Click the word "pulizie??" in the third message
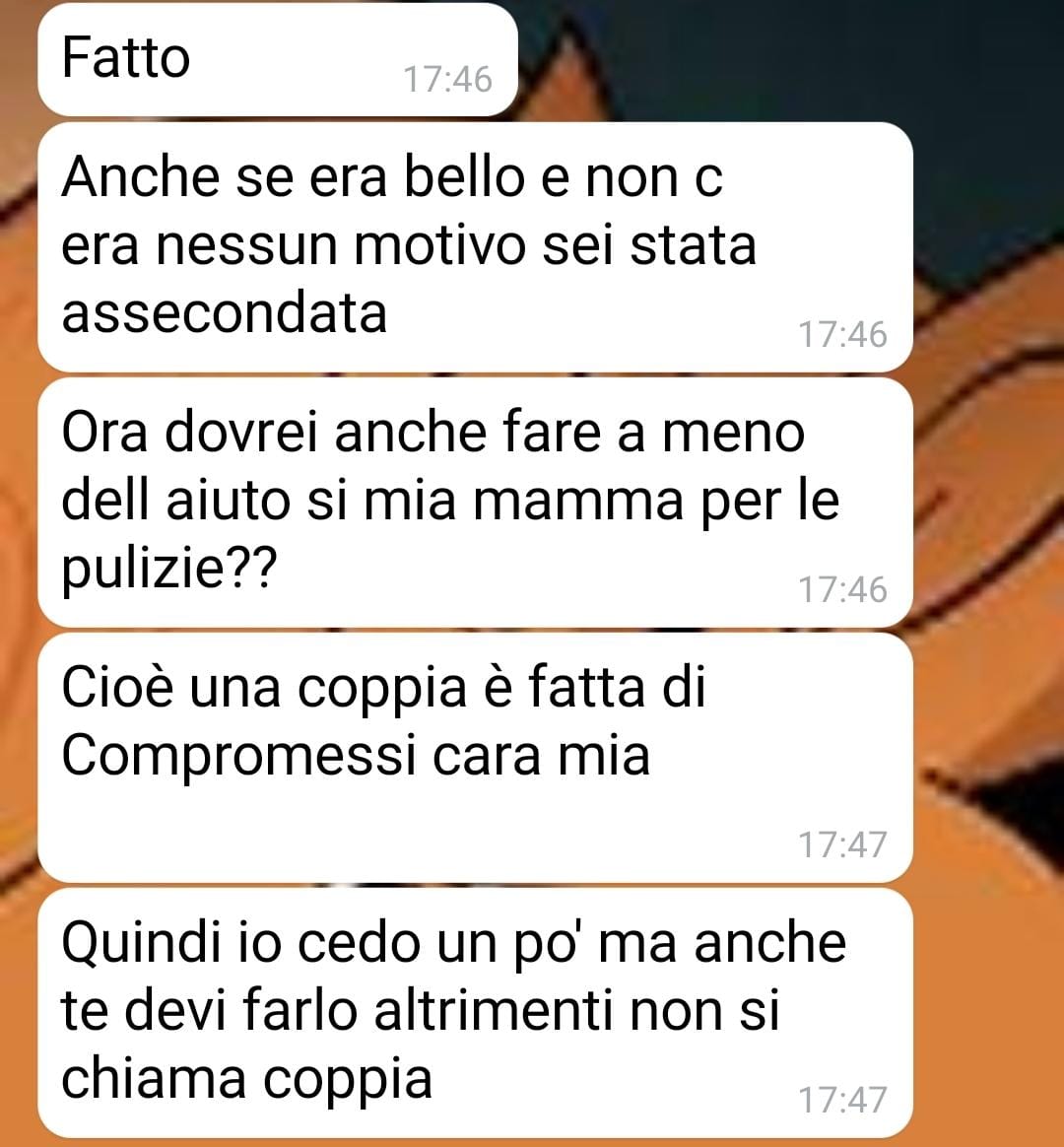 [x=168, y=570]
